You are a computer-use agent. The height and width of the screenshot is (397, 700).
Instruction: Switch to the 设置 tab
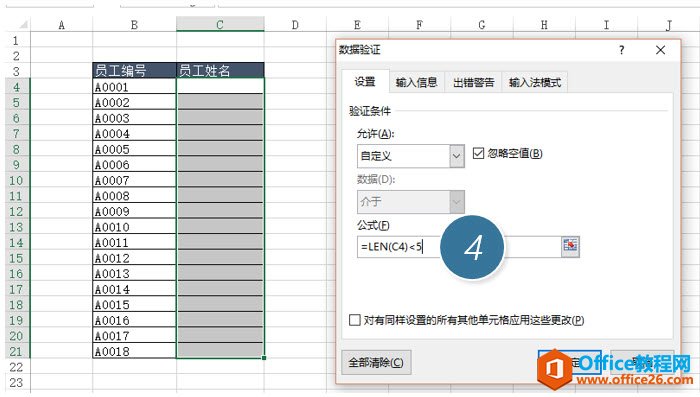tap(365, 82)
